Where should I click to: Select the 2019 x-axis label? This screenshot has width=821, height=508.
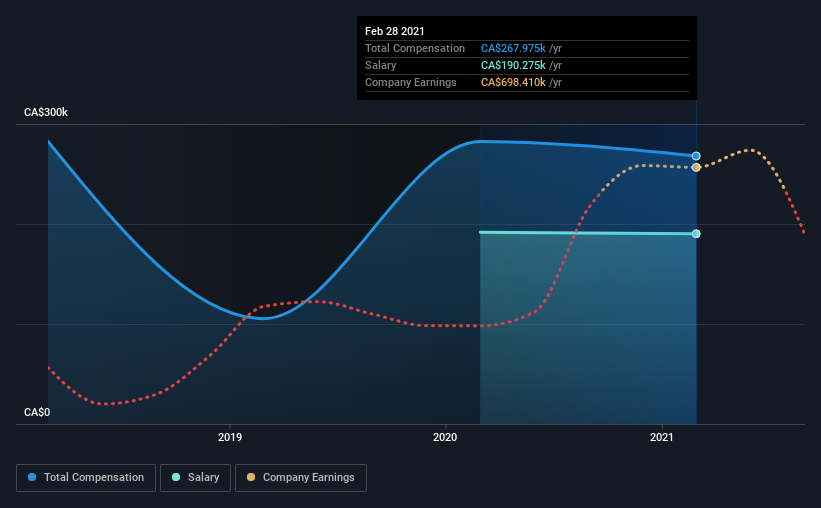point(230,437)
